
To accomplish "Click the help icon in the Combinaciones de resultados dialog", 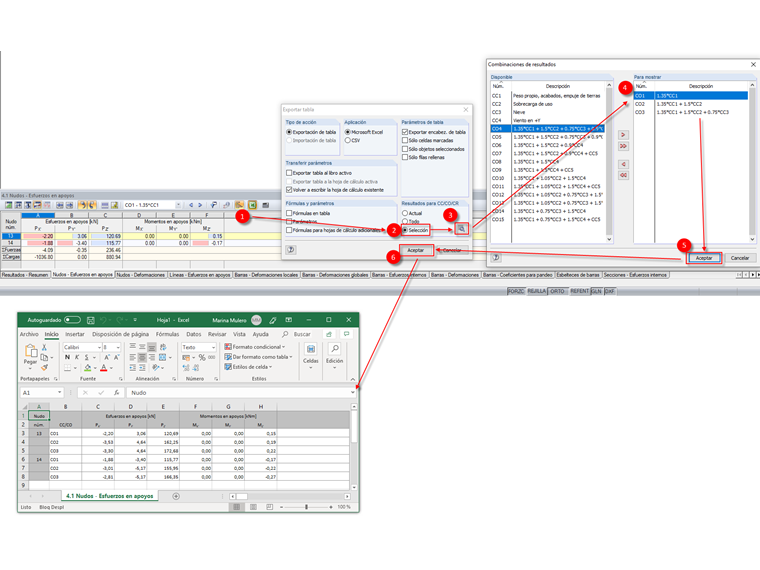I will pyautogui.click(x=496, y=258).
